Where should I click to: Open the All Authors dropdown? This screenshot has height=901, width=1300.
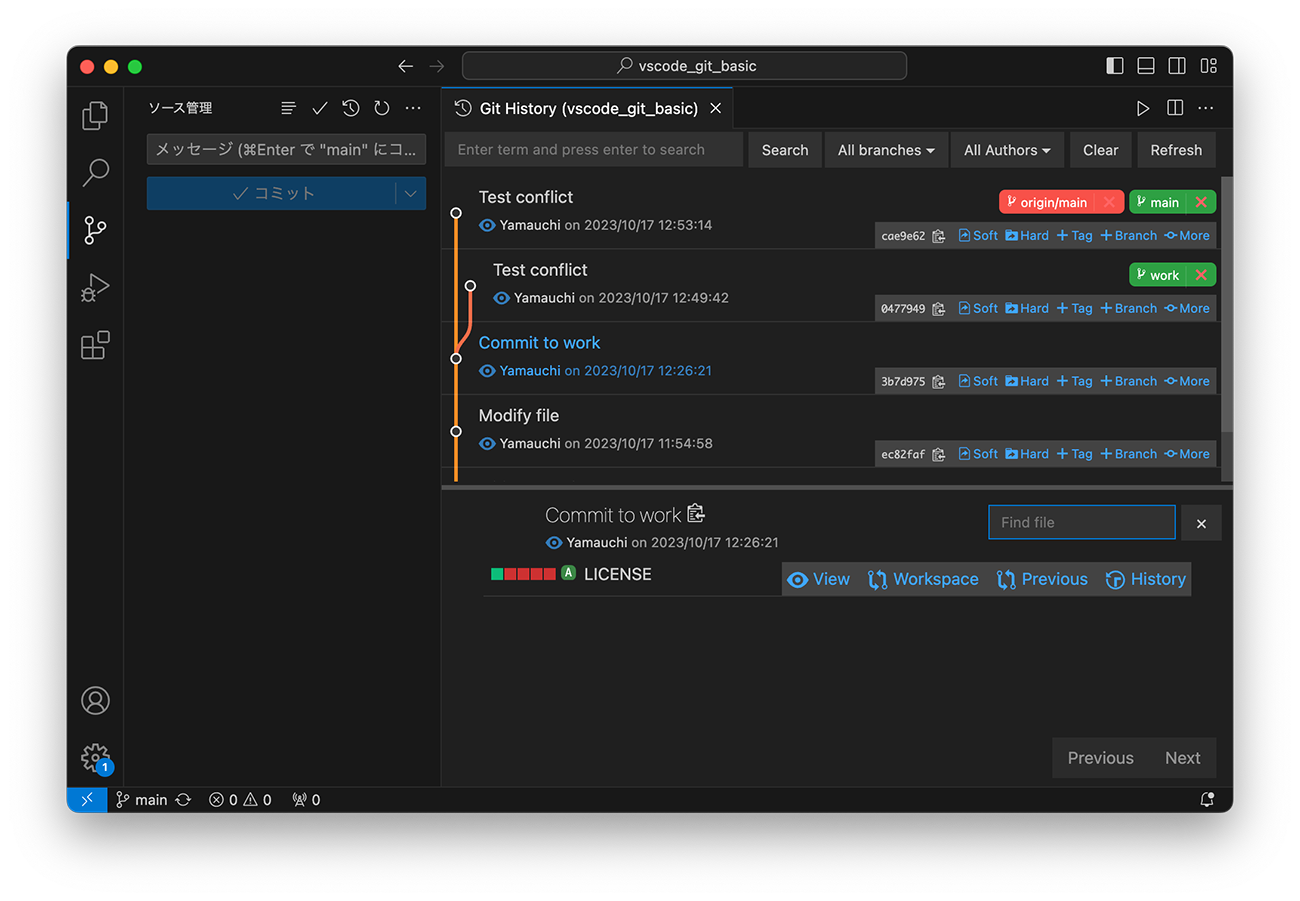coord(1007,149)
